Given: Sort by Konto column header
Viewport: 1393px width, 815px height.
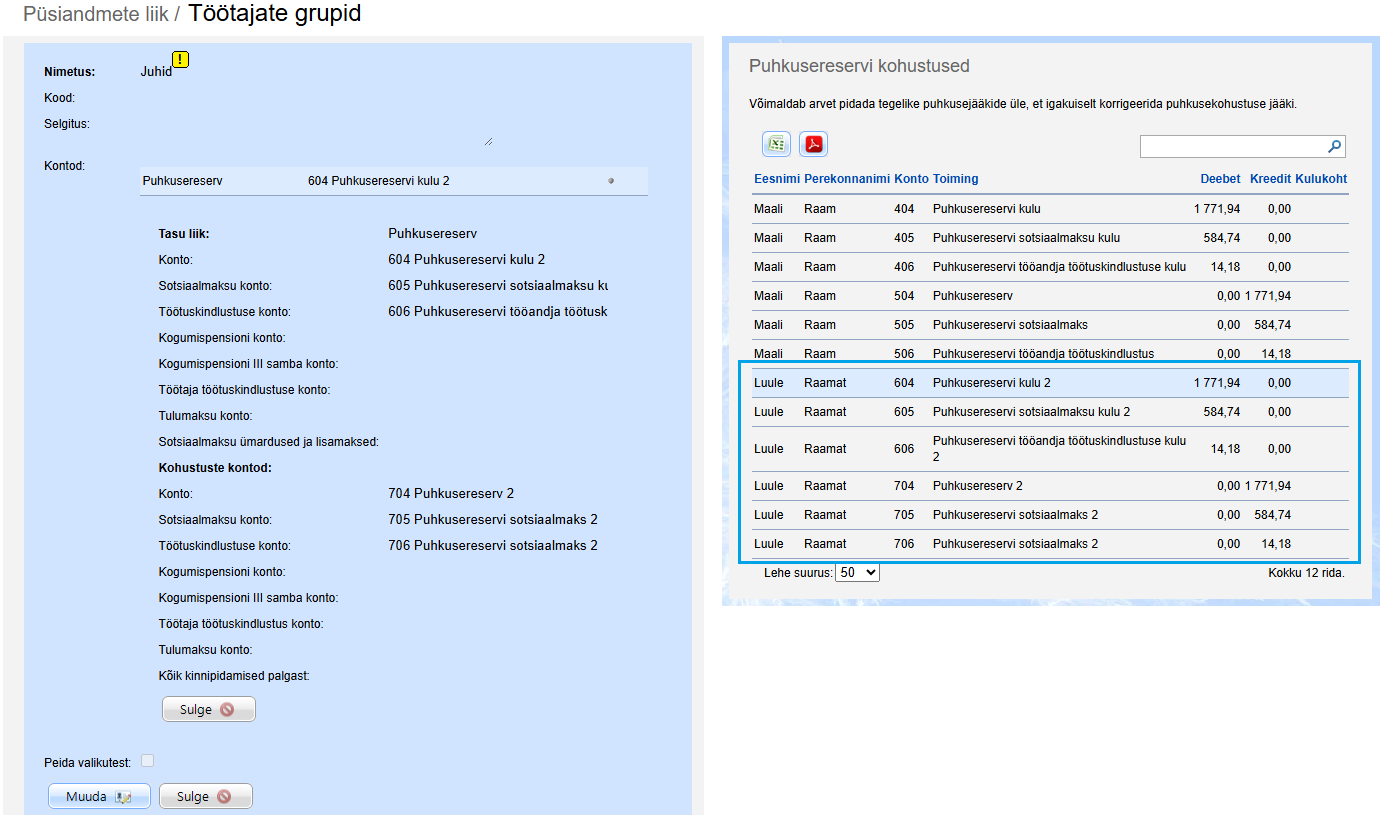Looking at the screenshot, I should point(911,179).
